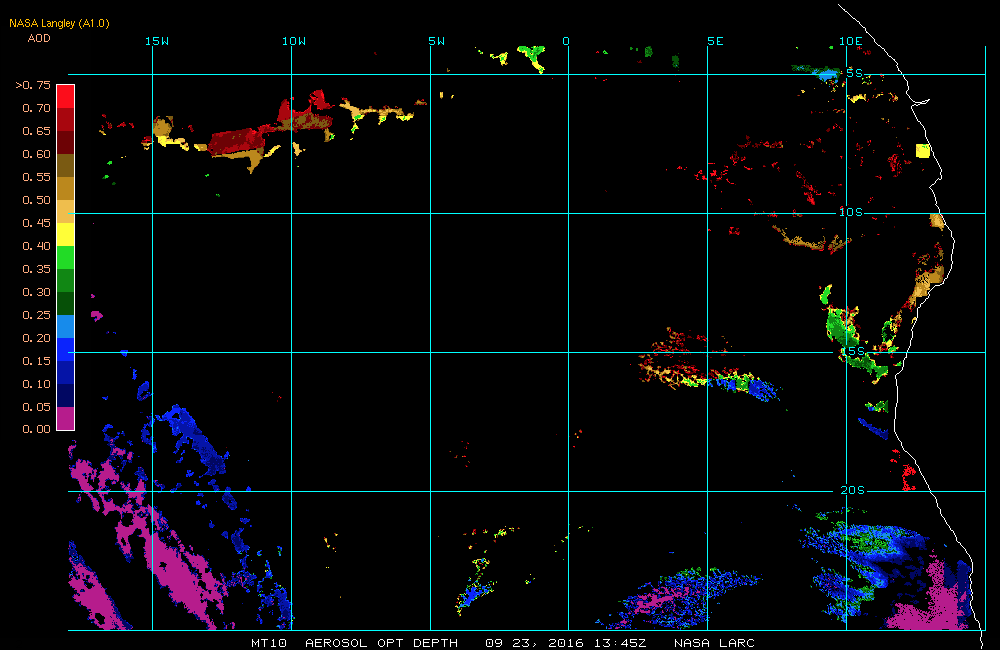Select the '5E' longitude label
This screenshot has height=650, width=1000.
pyautogui.click(x=716, y=41)
